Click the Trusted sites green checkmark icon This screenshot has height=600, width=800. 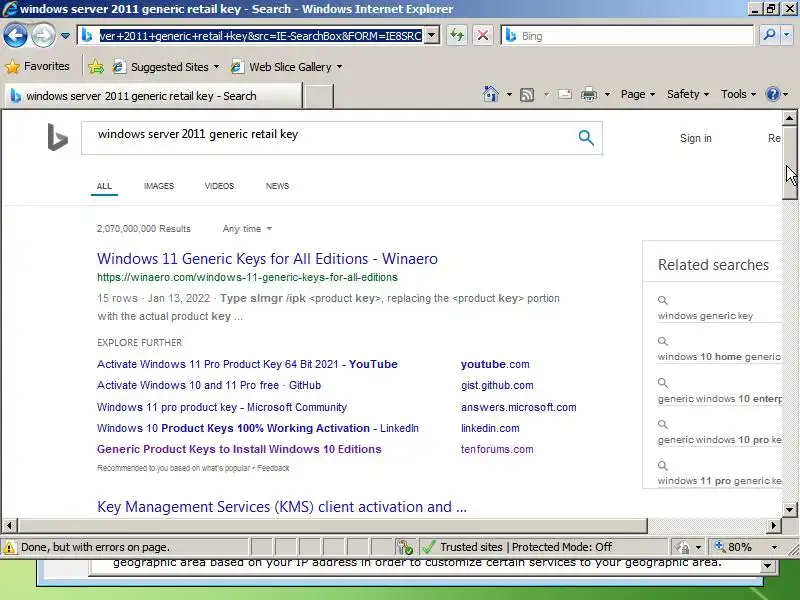click(429, 547)
